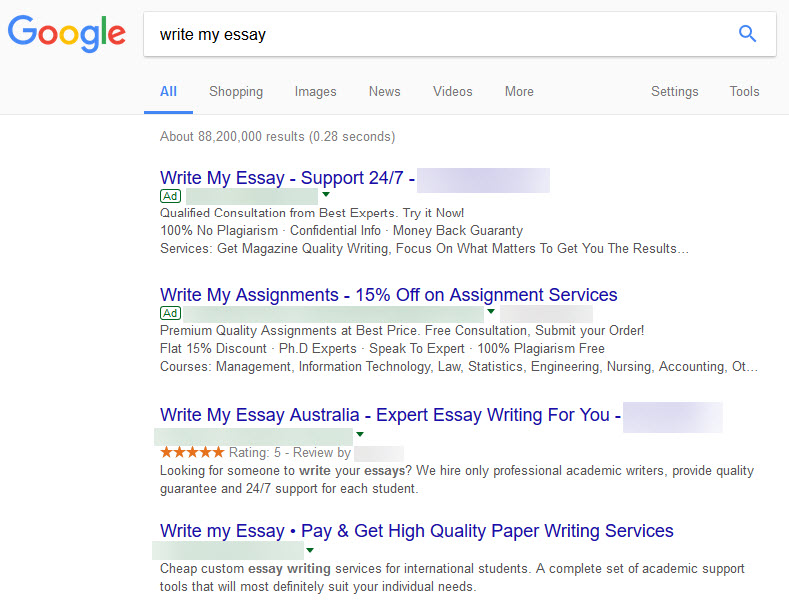
Task: Visit the Pay & Get High Quality Paper link
Action: (416, 531)
